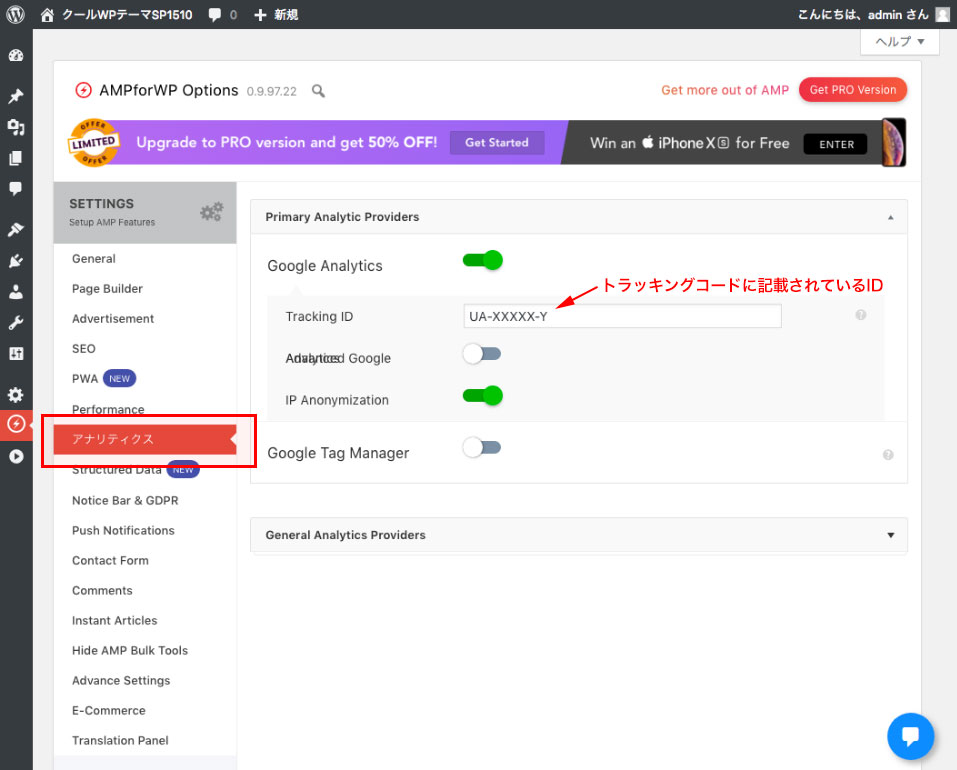This screenshot has height=770, width=957.
Task: Click AMPforWP lightning logo in header
Action: (x=84, y=90)
